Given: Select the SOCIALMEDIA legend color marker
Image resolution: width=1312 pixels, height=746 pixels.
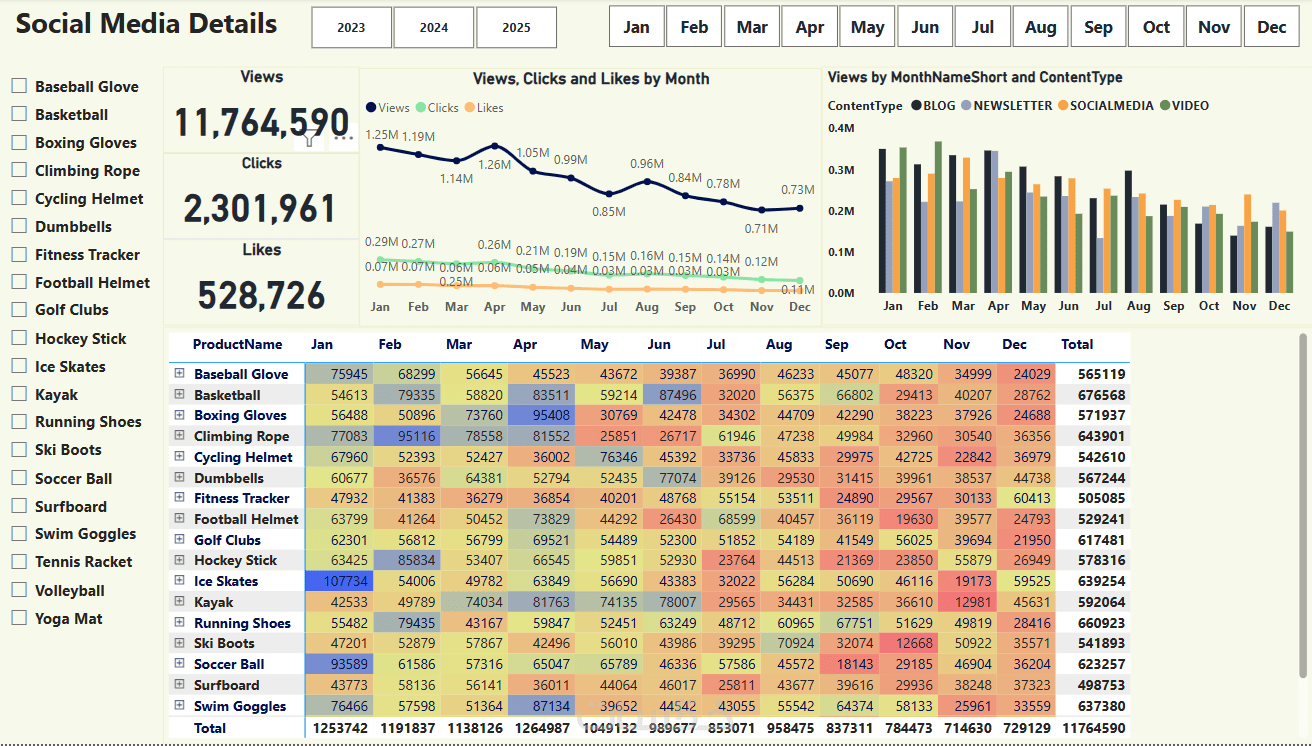Looking at the screenshot, I should click(x=1062, y=106).
